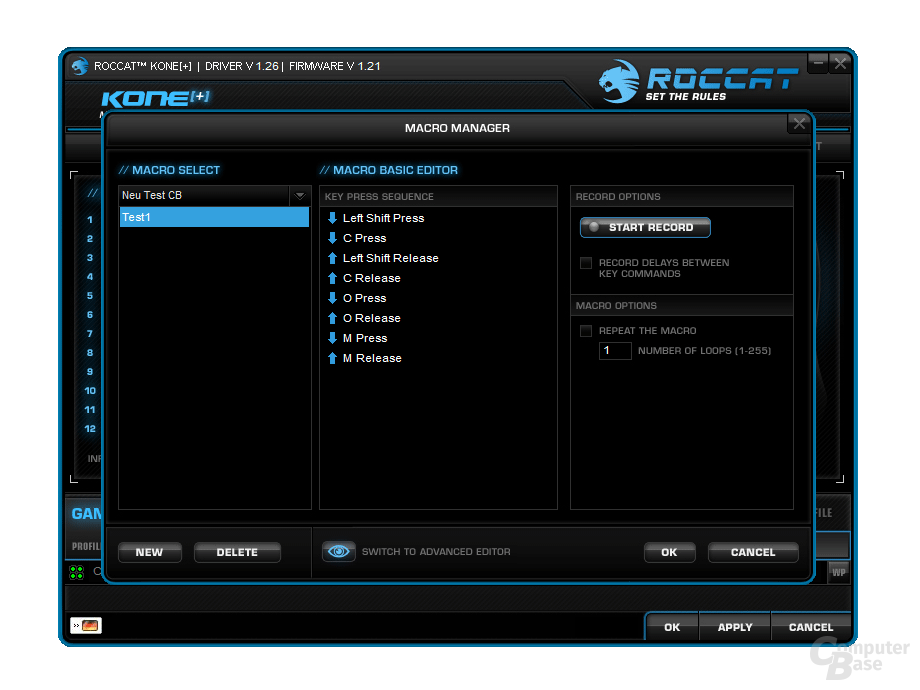Screen dimensions: 920x690
Task: Click the up arrow icon beside M Release
Action: 332,358
